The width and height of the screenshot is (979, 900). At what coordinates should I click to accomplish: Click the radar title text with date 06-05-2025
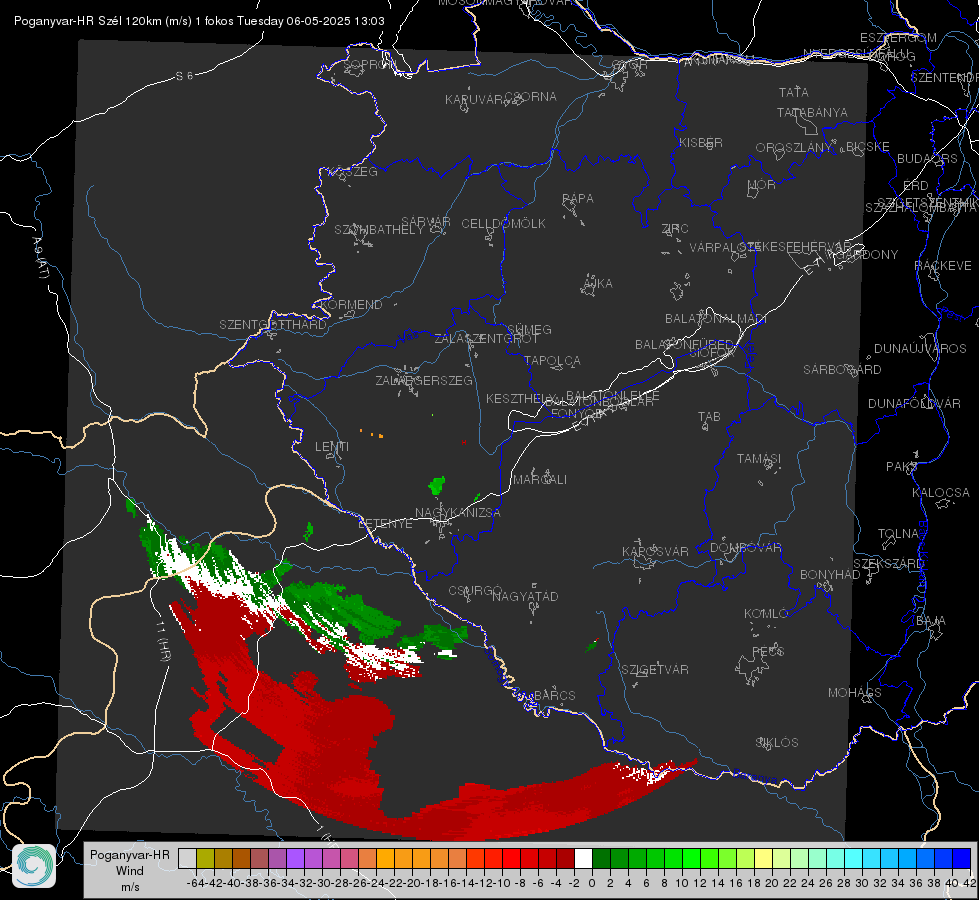[199, 21]
